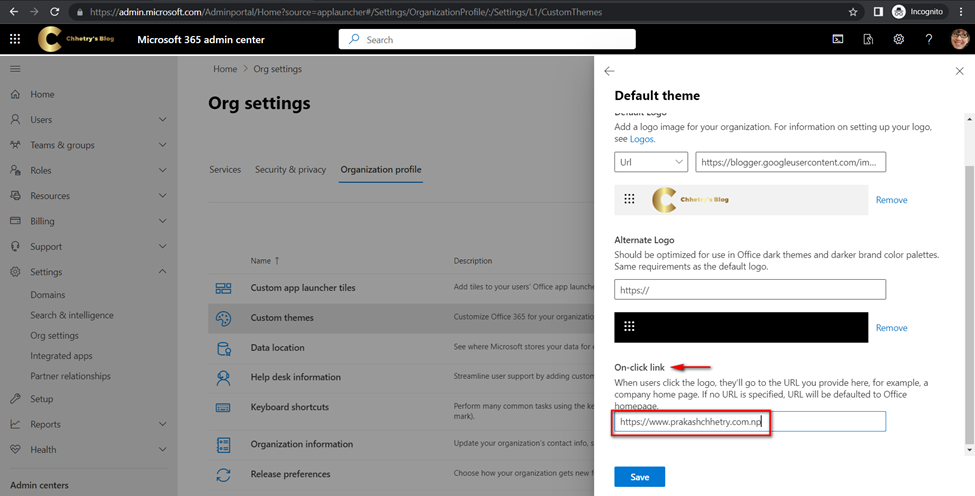Open the Help question mark icon
Viewport: 975px width, 496px height.
(929, 39)
